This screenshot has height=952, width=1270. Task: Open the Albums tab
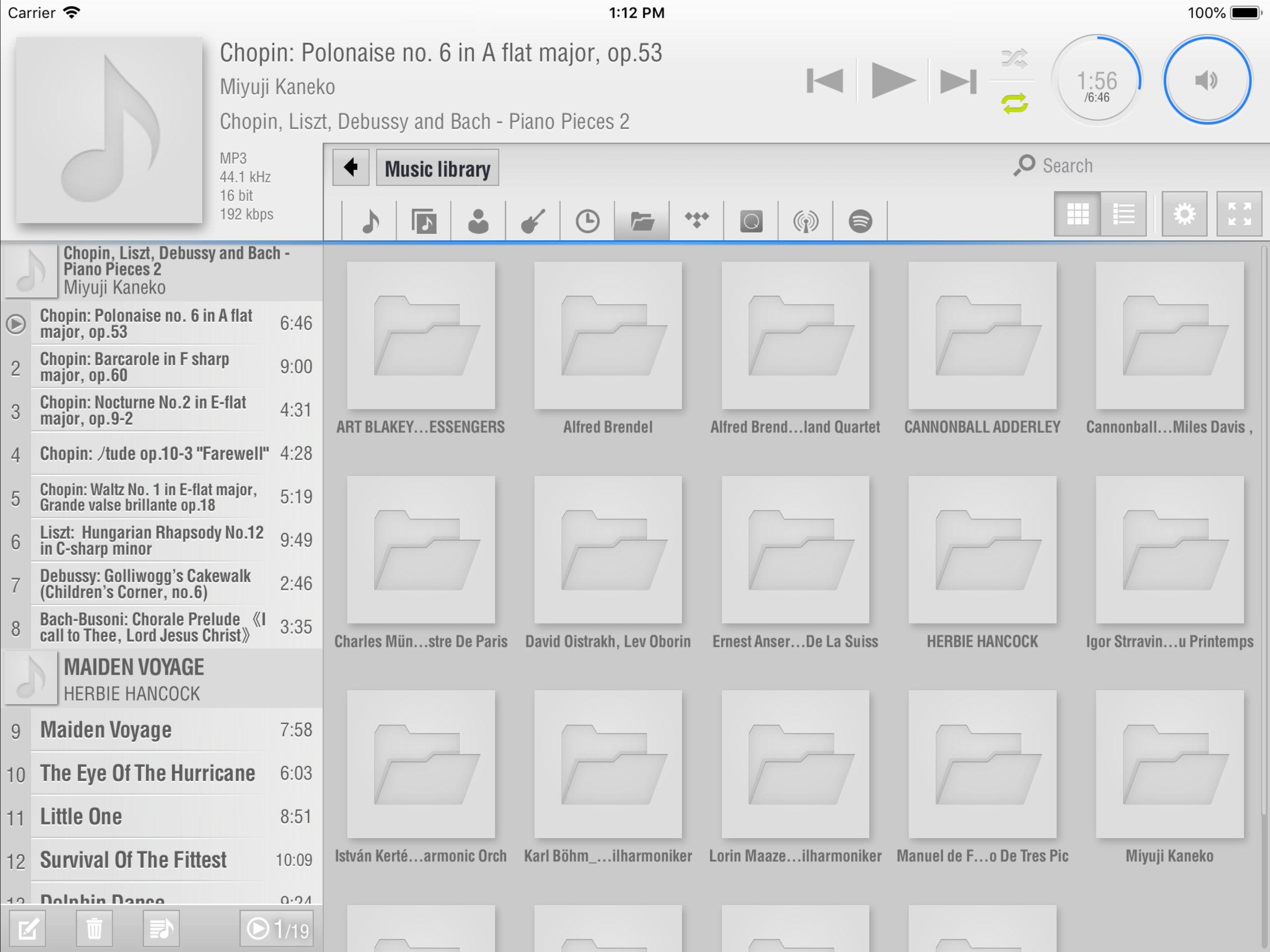pyautogui.click(x=423, y=221)
